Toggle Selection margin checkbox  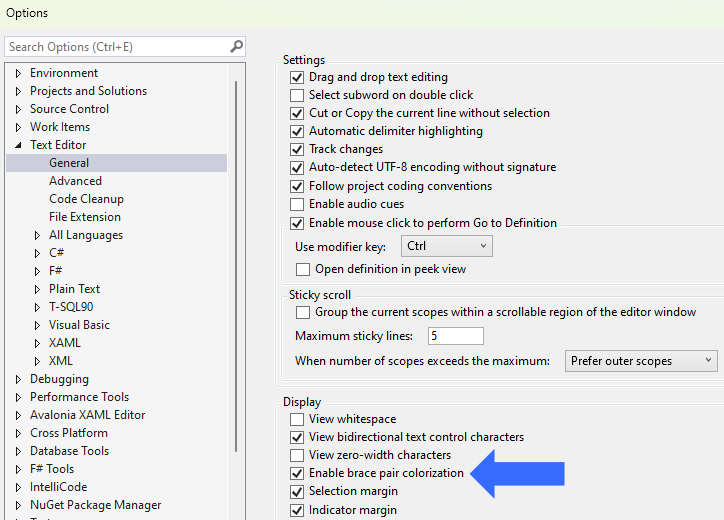pyautogui.click(x=297, y=492)
